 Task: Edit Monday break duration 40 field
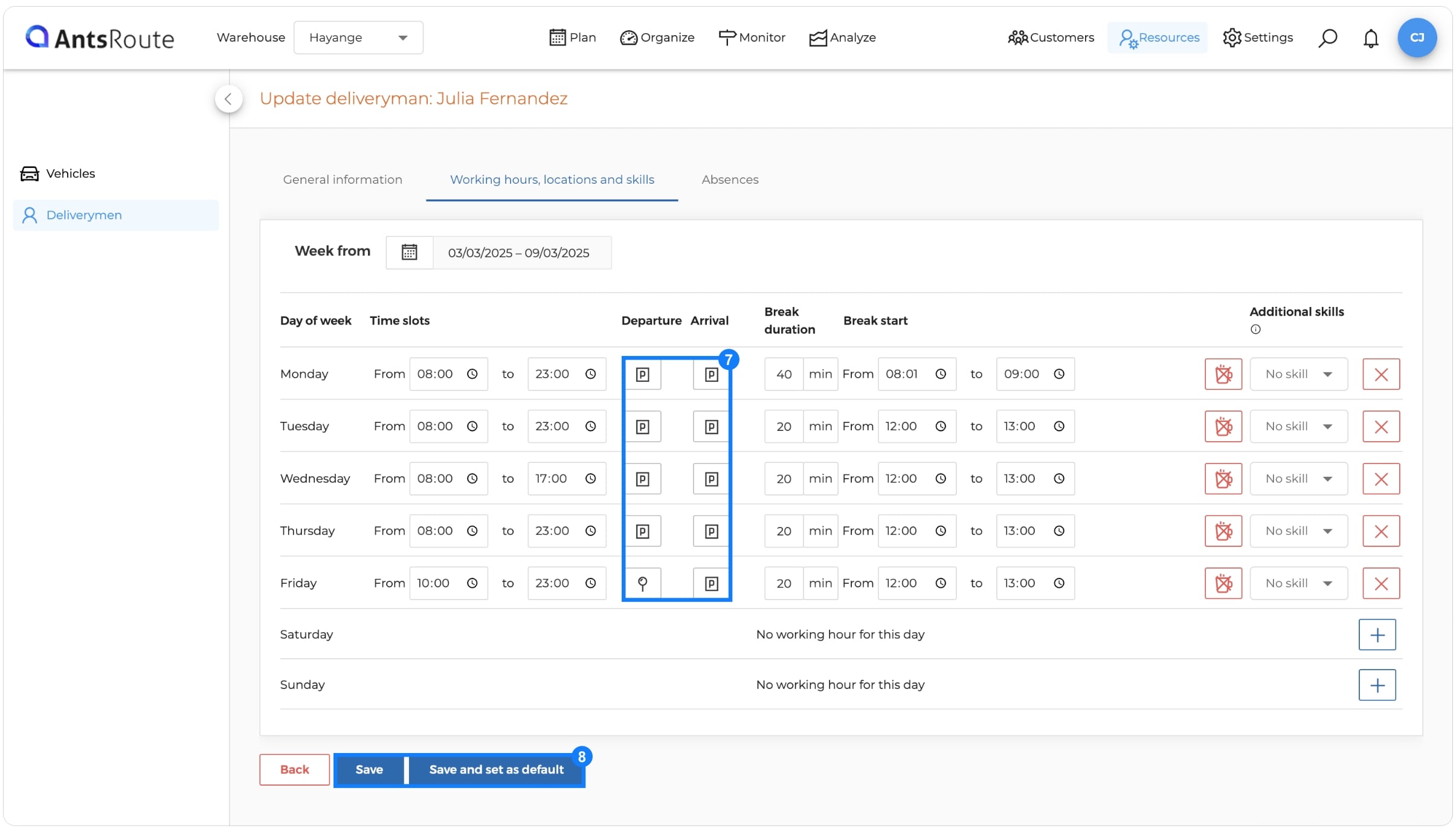[784, 374]
